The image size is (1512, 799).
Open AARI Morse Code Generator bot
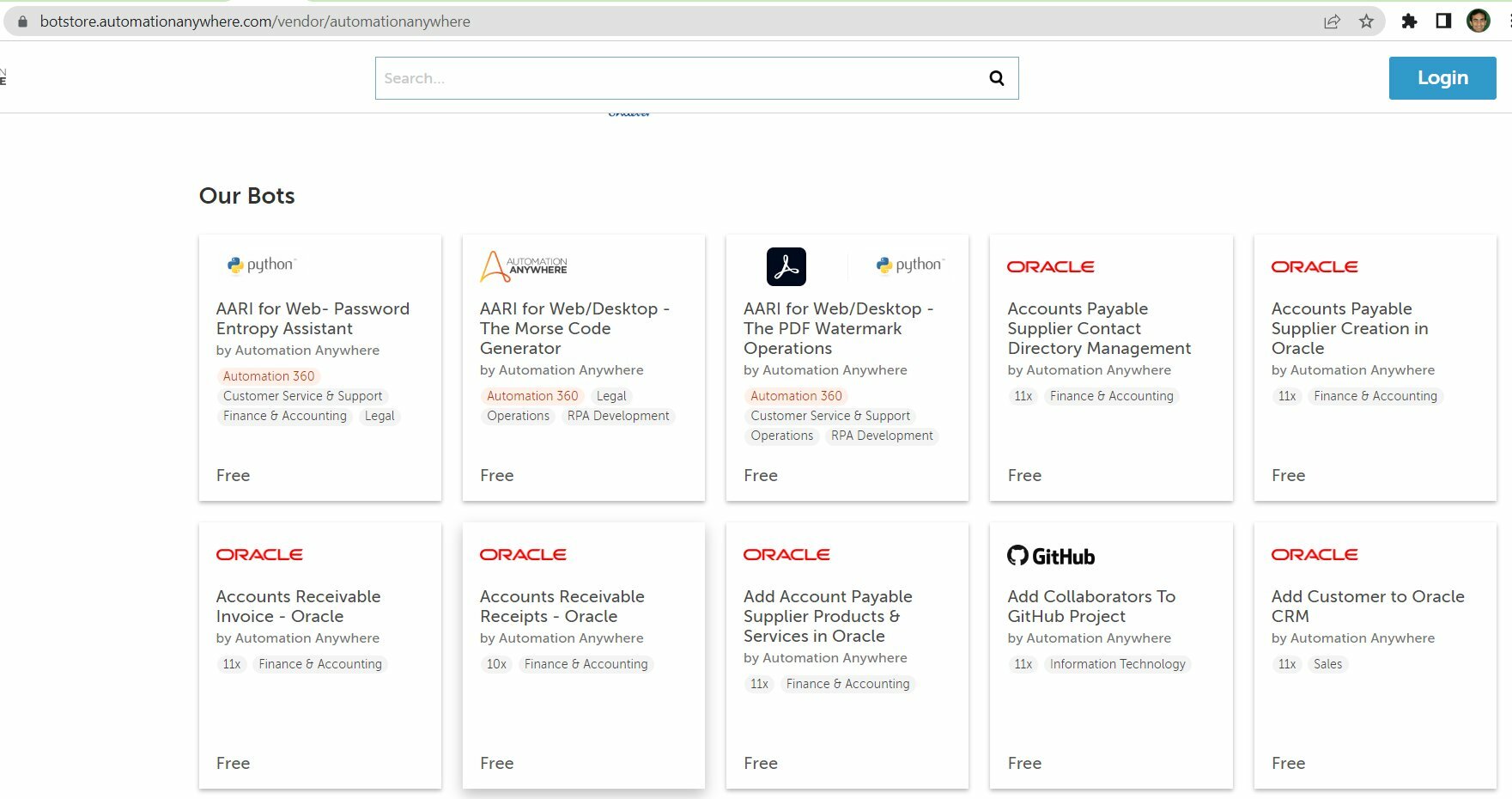[x=574, y=328]
